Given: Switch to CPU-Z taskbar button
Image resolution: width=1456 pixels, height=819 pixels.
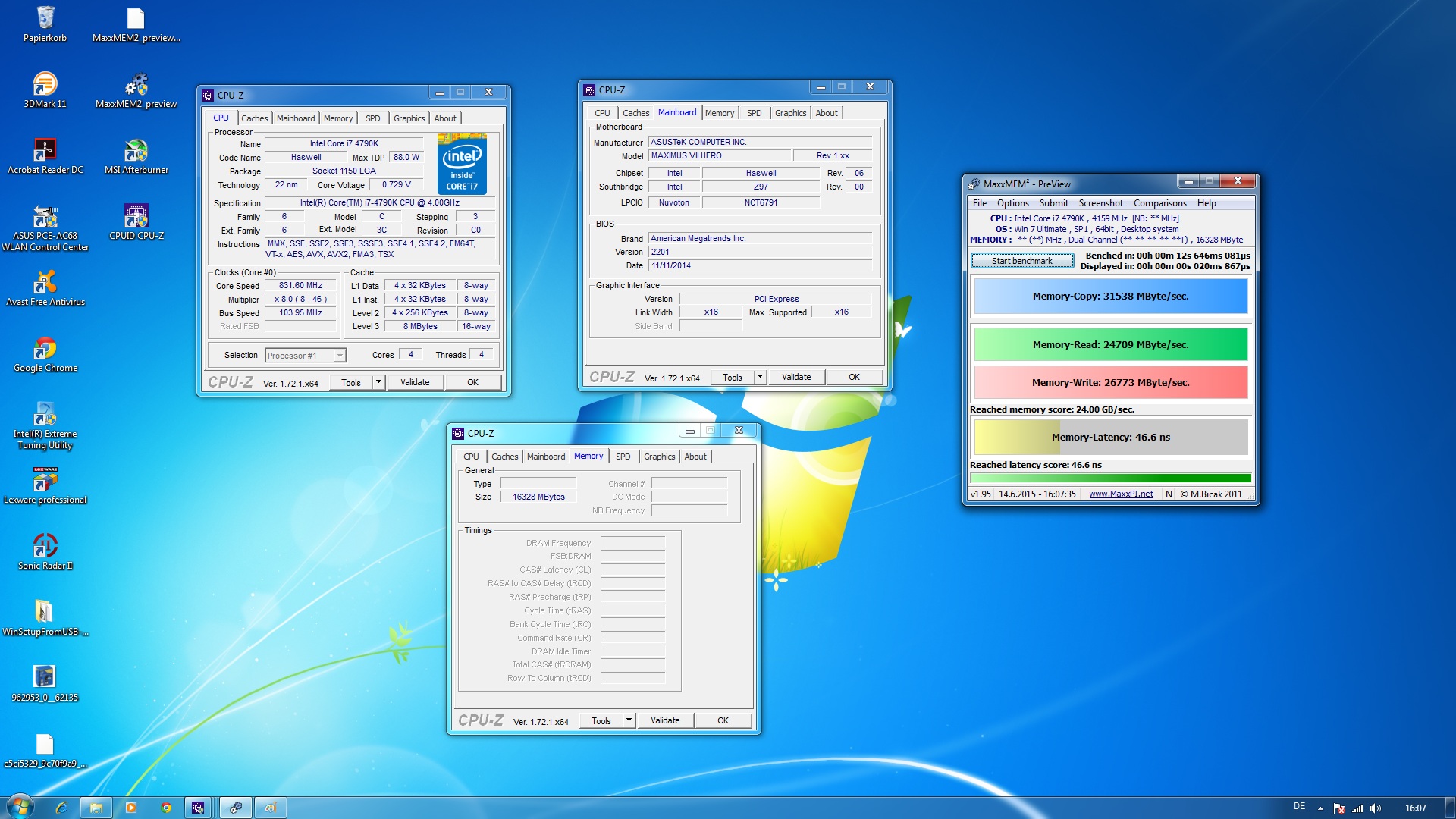Looking at the screenshot, I should click(198, 808).
